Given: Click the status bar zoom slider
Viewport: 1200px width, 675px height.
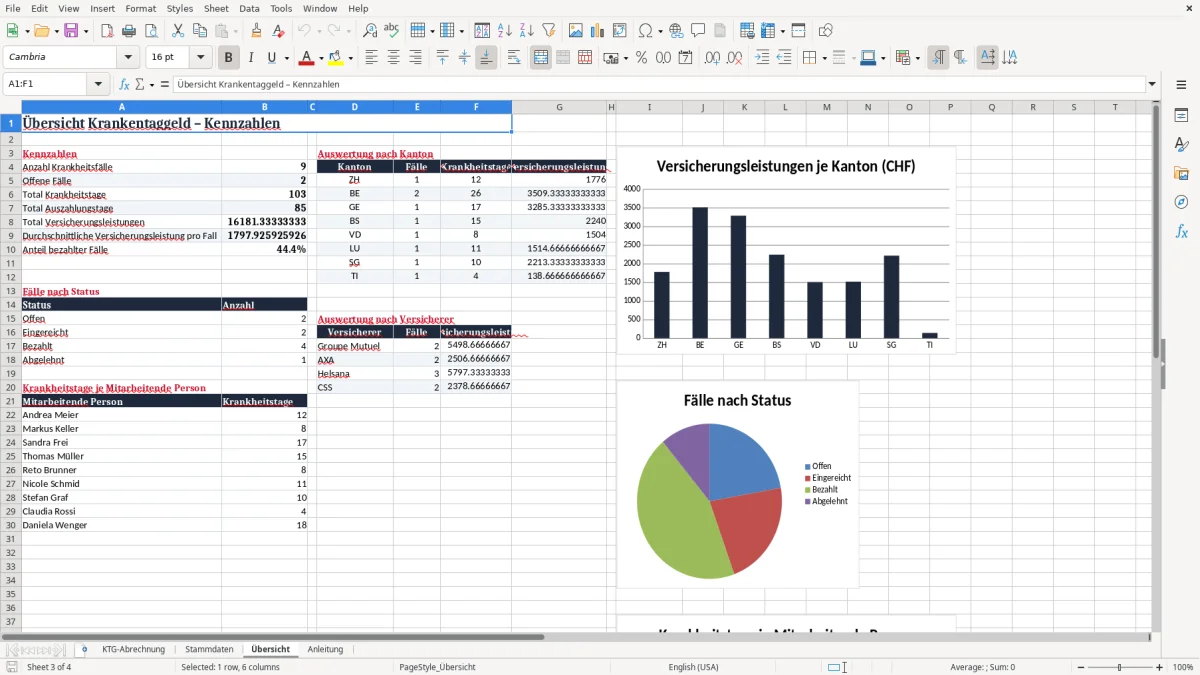Looking at the screenshot, I should pyautogui.click(x=1120, y=667).
